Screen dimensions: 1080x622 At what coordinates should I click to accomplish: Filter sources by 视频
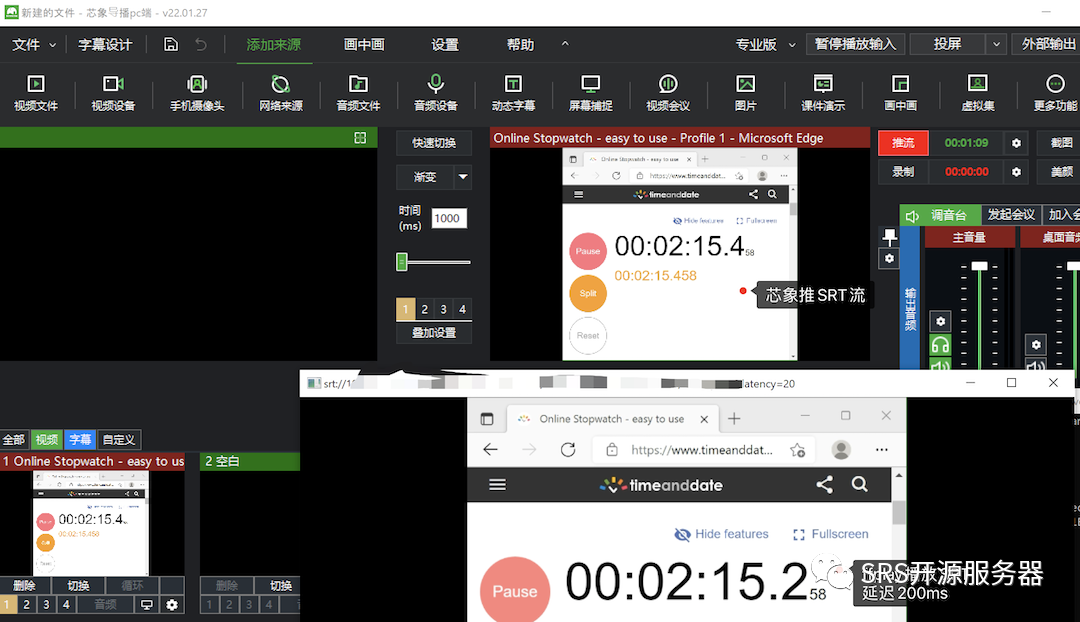(47, 439)
